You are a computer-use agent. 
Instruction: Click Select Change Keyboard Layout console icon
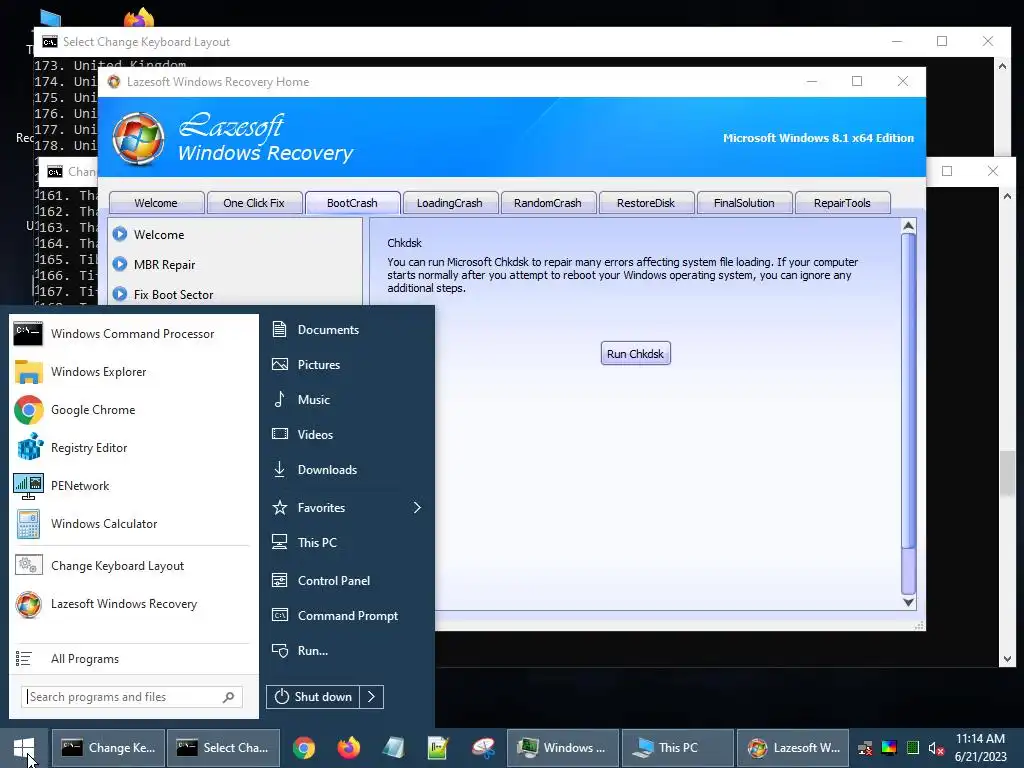50,42
